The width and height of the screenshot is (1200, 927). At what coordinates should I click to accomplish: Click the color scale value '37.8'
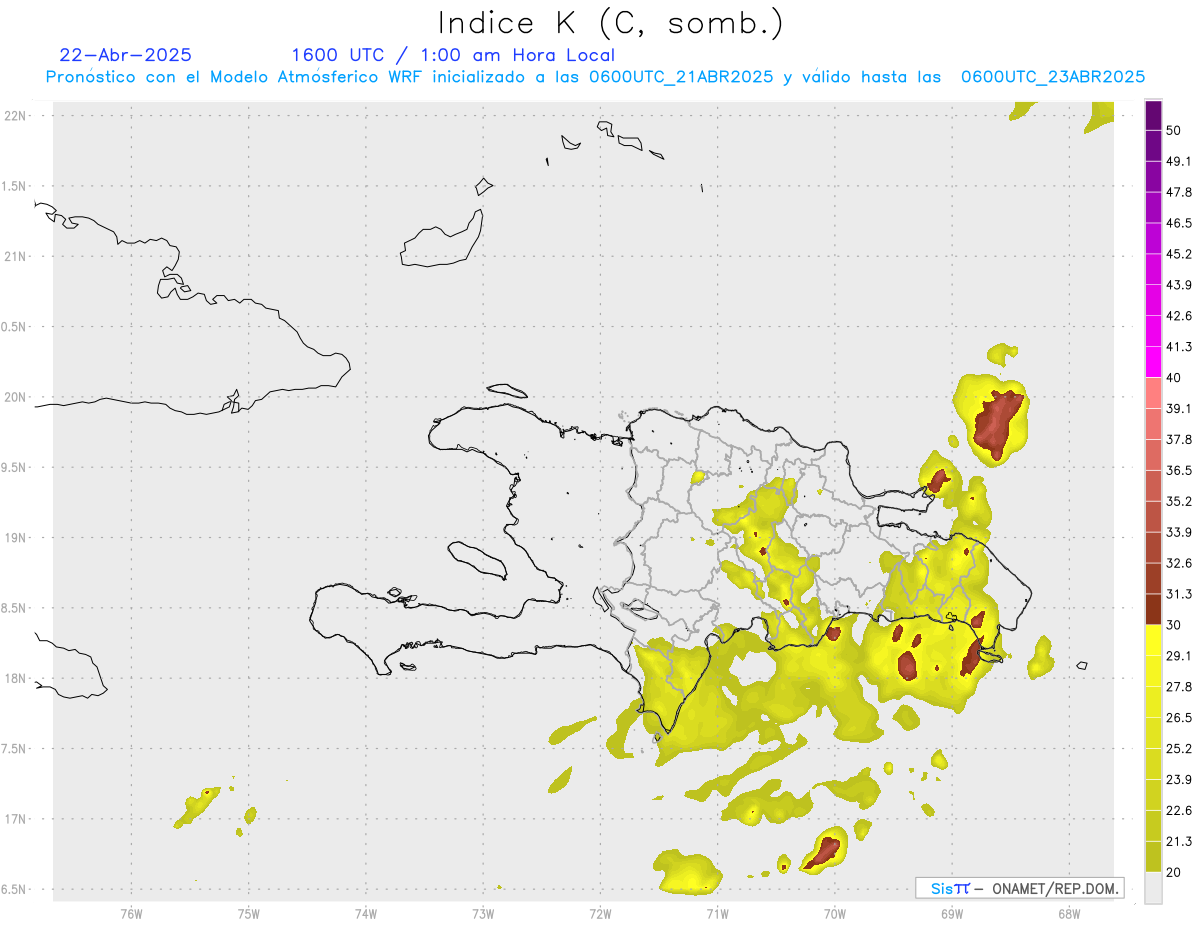pyautogui.click(x=1178, y=439)
